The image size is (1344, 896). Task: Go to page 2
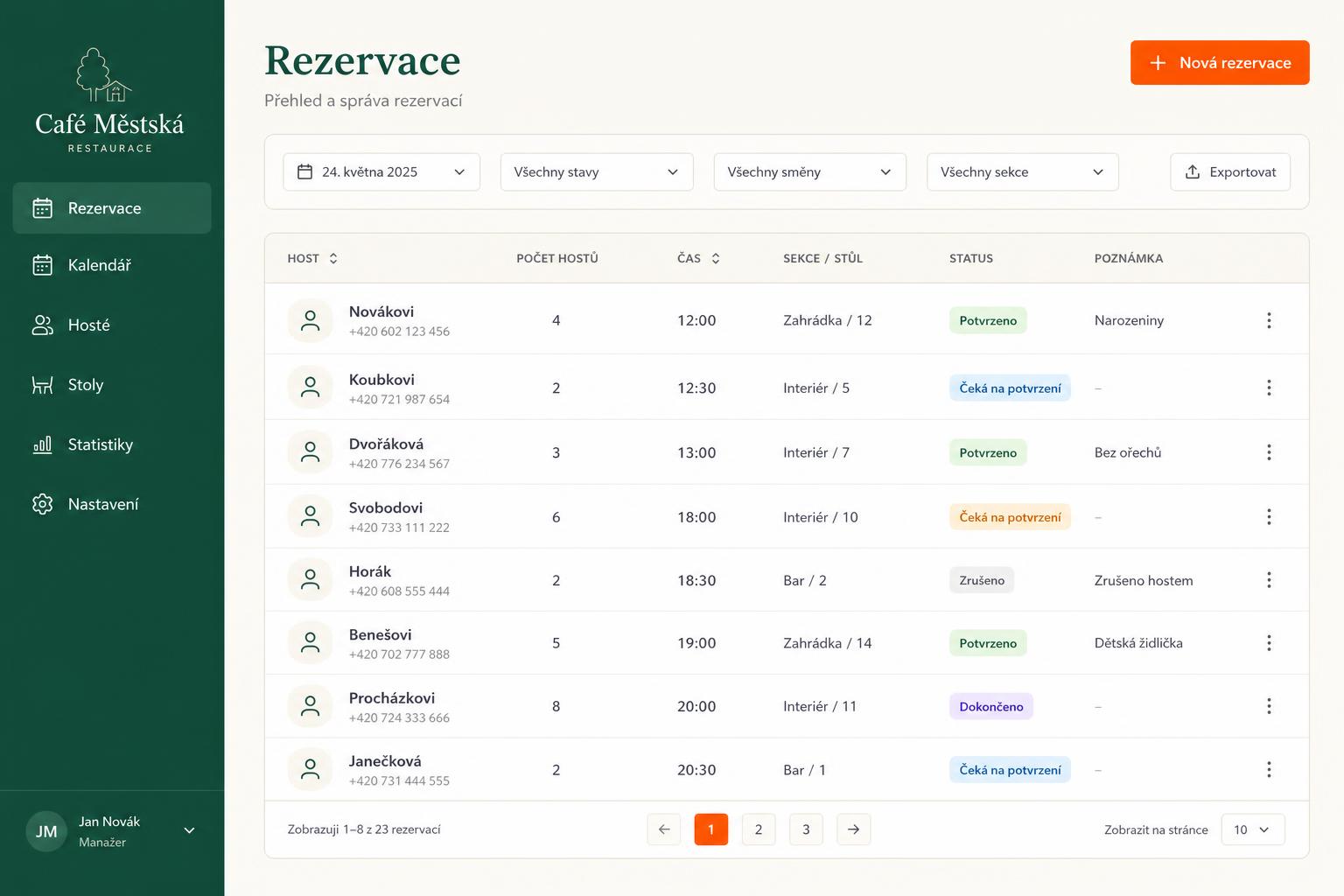coord(759,829)
